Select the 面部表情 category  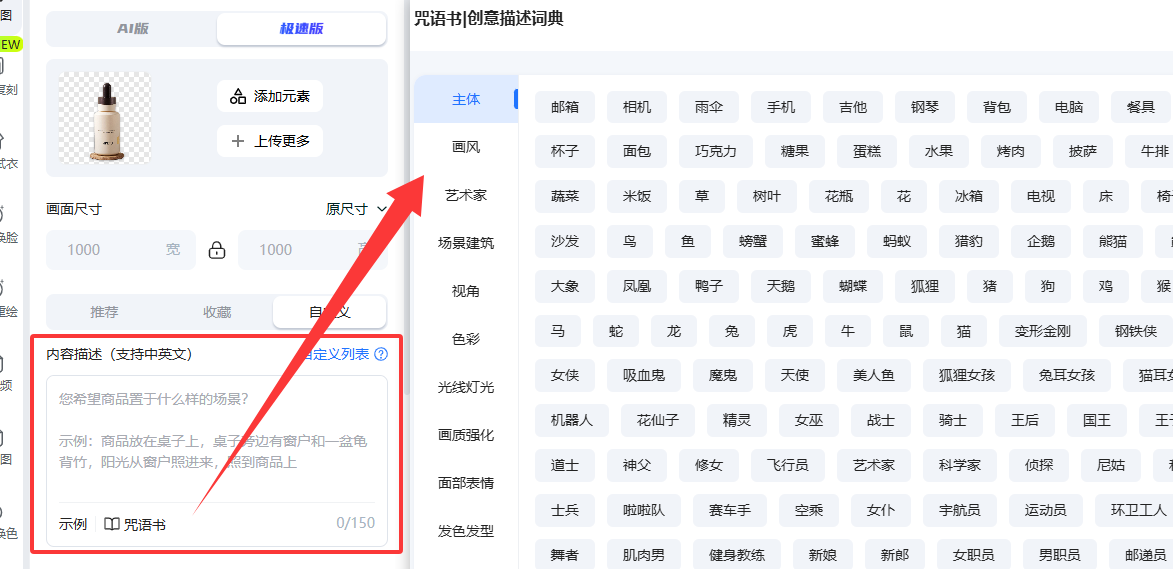pos(466,483)
